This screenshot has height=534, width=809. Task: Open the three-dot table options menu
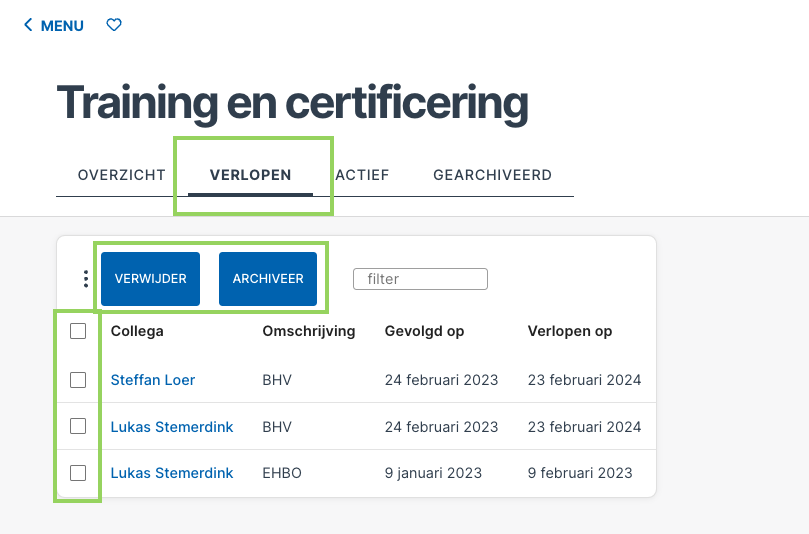pos(86,279)
